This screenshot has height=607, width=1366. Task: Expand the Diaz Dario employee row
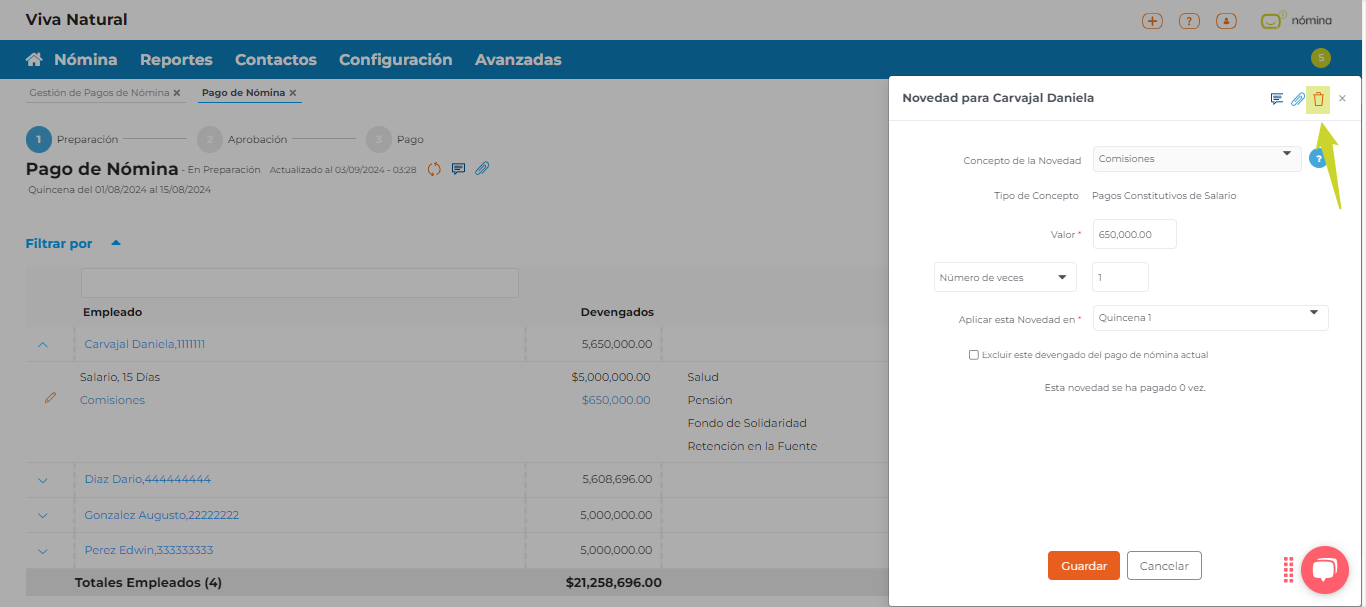[43, 480]
